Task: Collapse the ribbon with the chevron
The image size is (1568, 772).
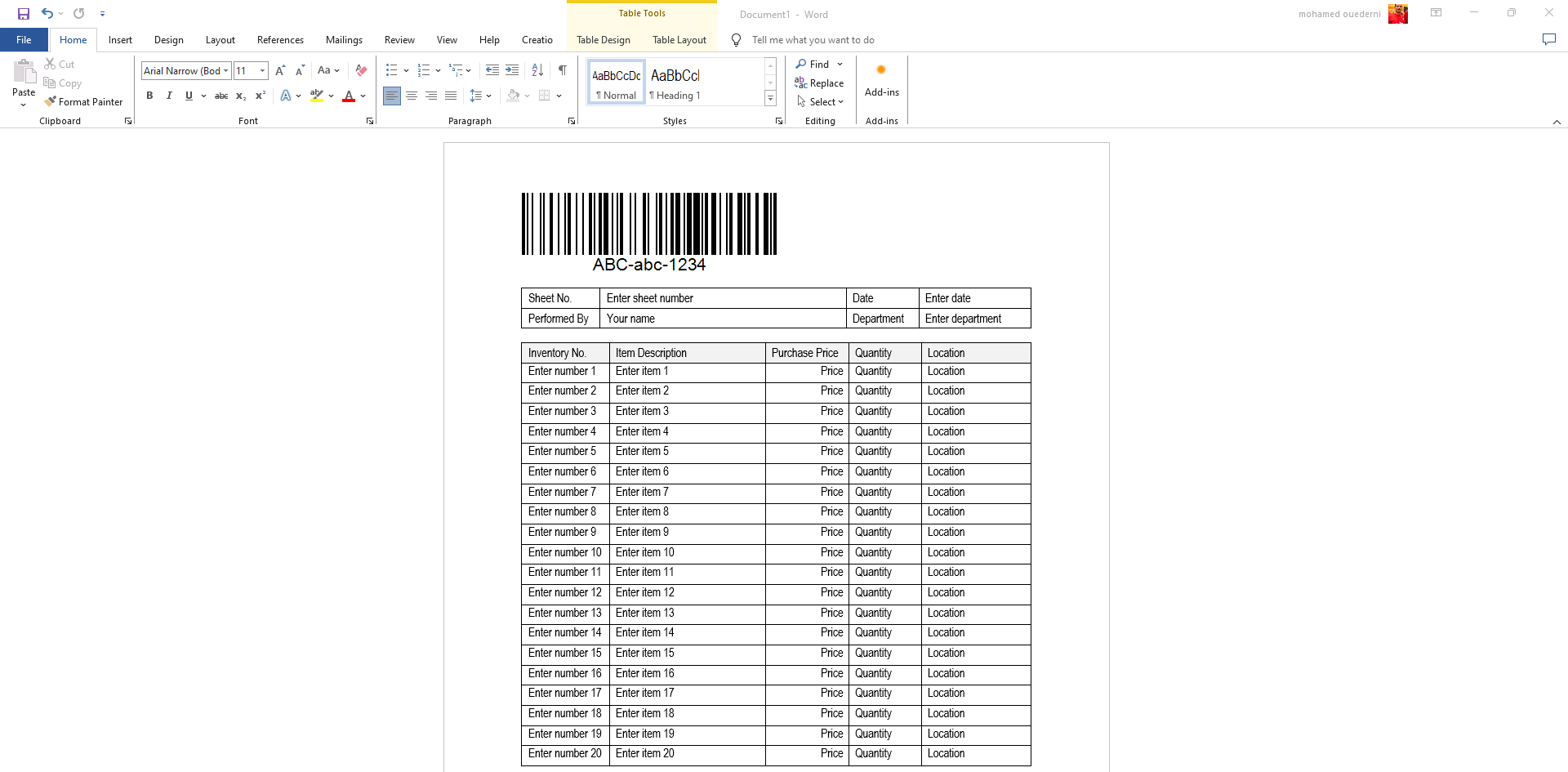Action: (1557, 122)
